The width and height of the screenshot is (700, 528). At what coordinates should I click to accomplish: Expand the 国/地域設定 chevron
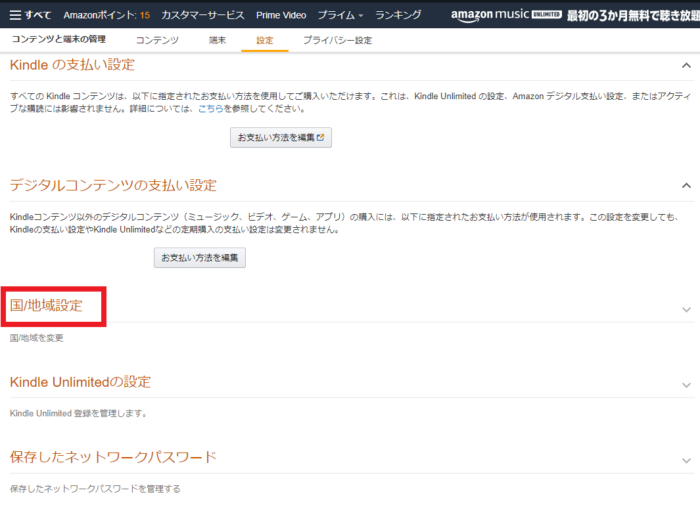(x=686, y=309)
